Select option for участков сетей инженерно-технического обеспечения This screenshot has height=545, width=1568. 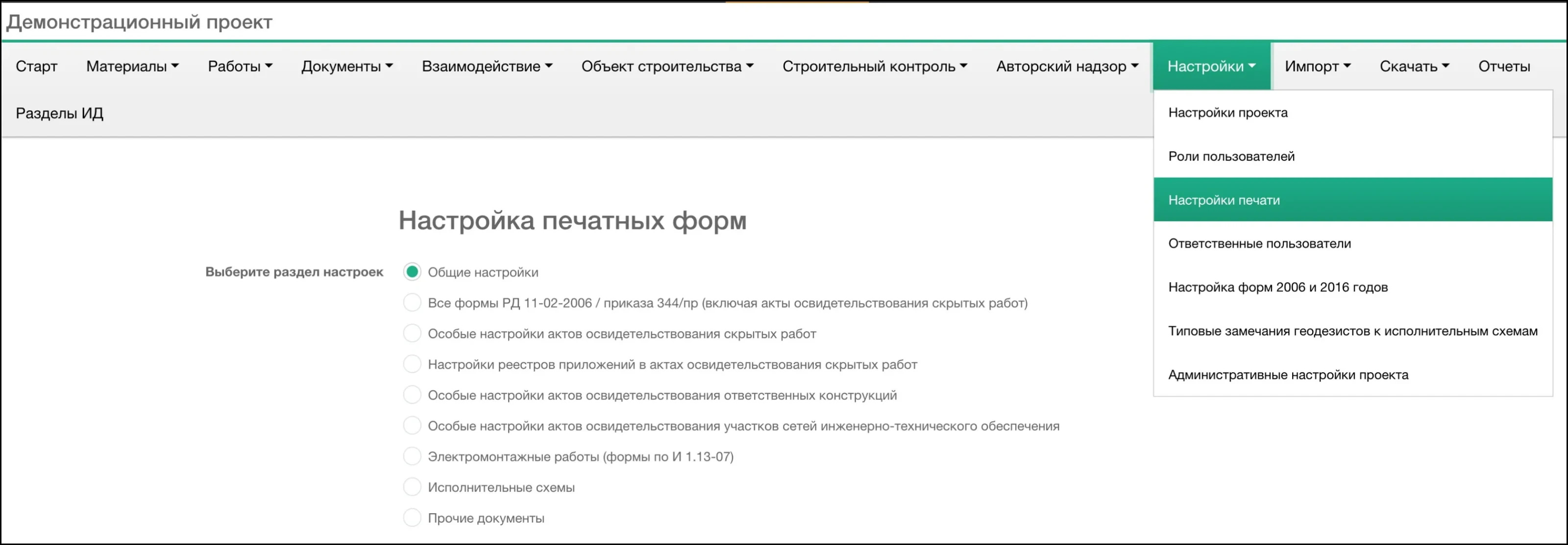(x=413, y=426)
